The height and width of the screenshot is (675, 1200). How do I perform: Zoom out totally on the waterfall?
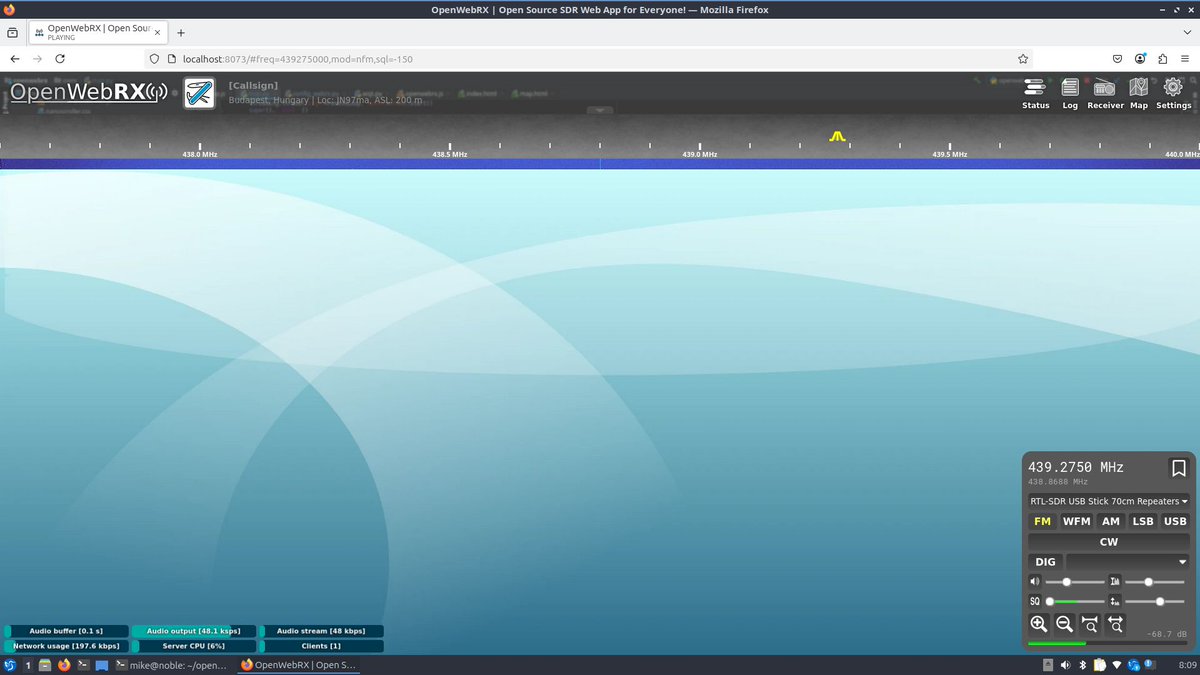tap(1116, 624)
